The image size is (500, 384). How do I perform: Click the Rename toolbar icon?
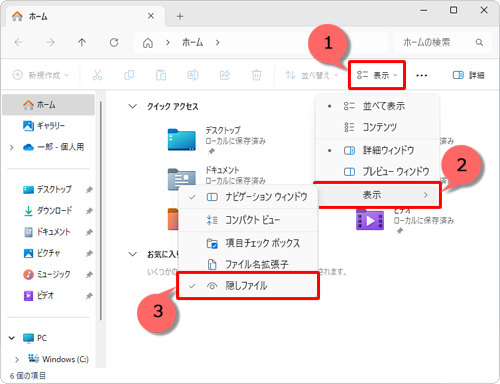tap(193, 75)
